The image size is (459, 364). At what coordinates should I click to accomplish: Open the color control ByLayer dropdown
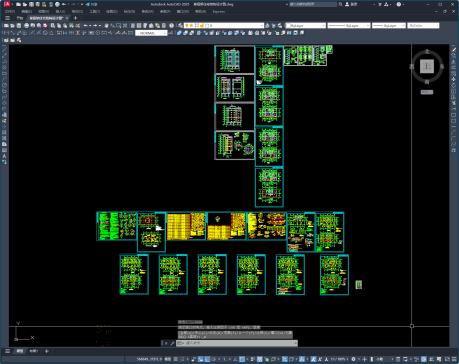point(306,25)
